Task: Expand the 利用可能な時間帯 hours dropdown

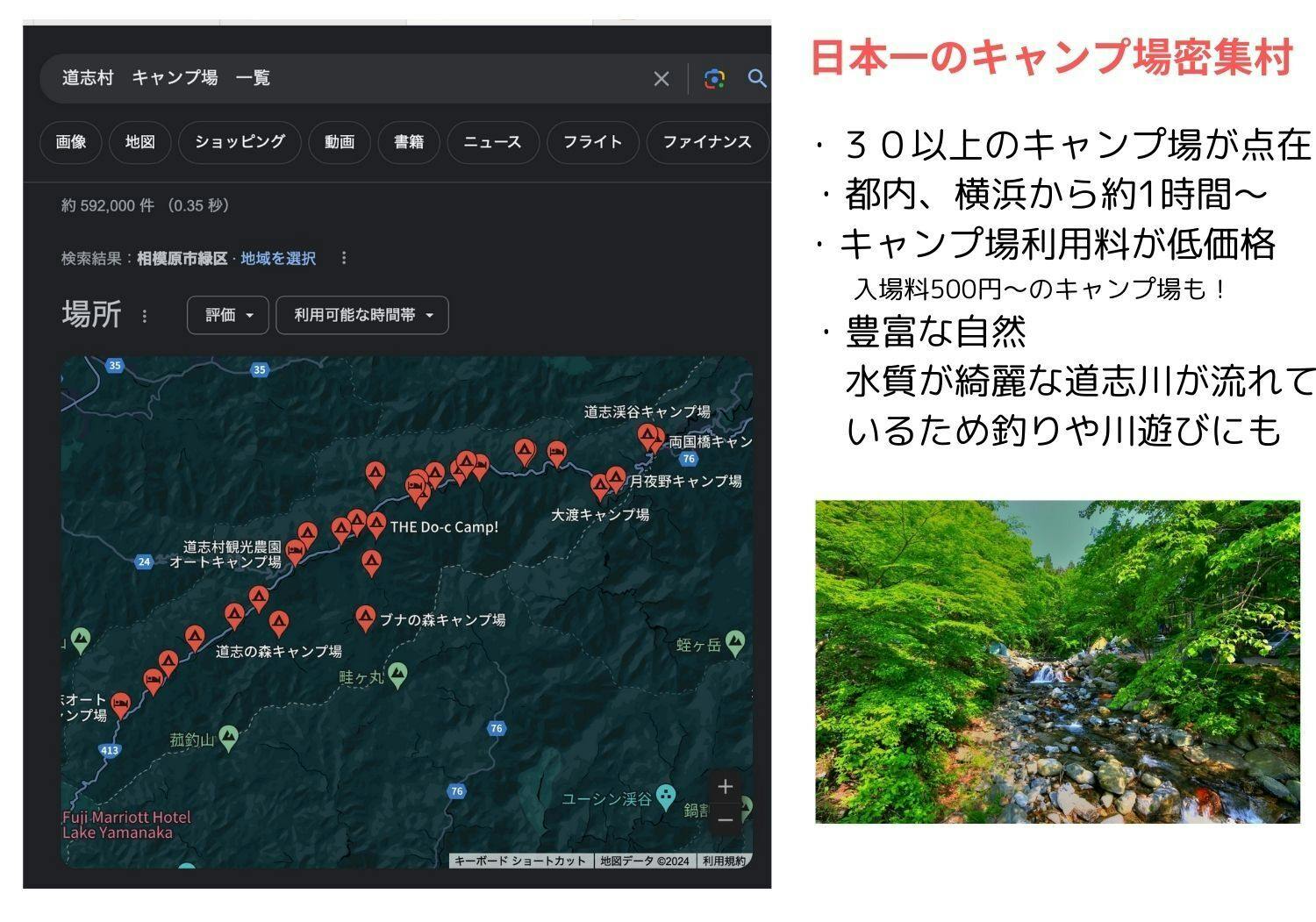Action: [362, 315]
